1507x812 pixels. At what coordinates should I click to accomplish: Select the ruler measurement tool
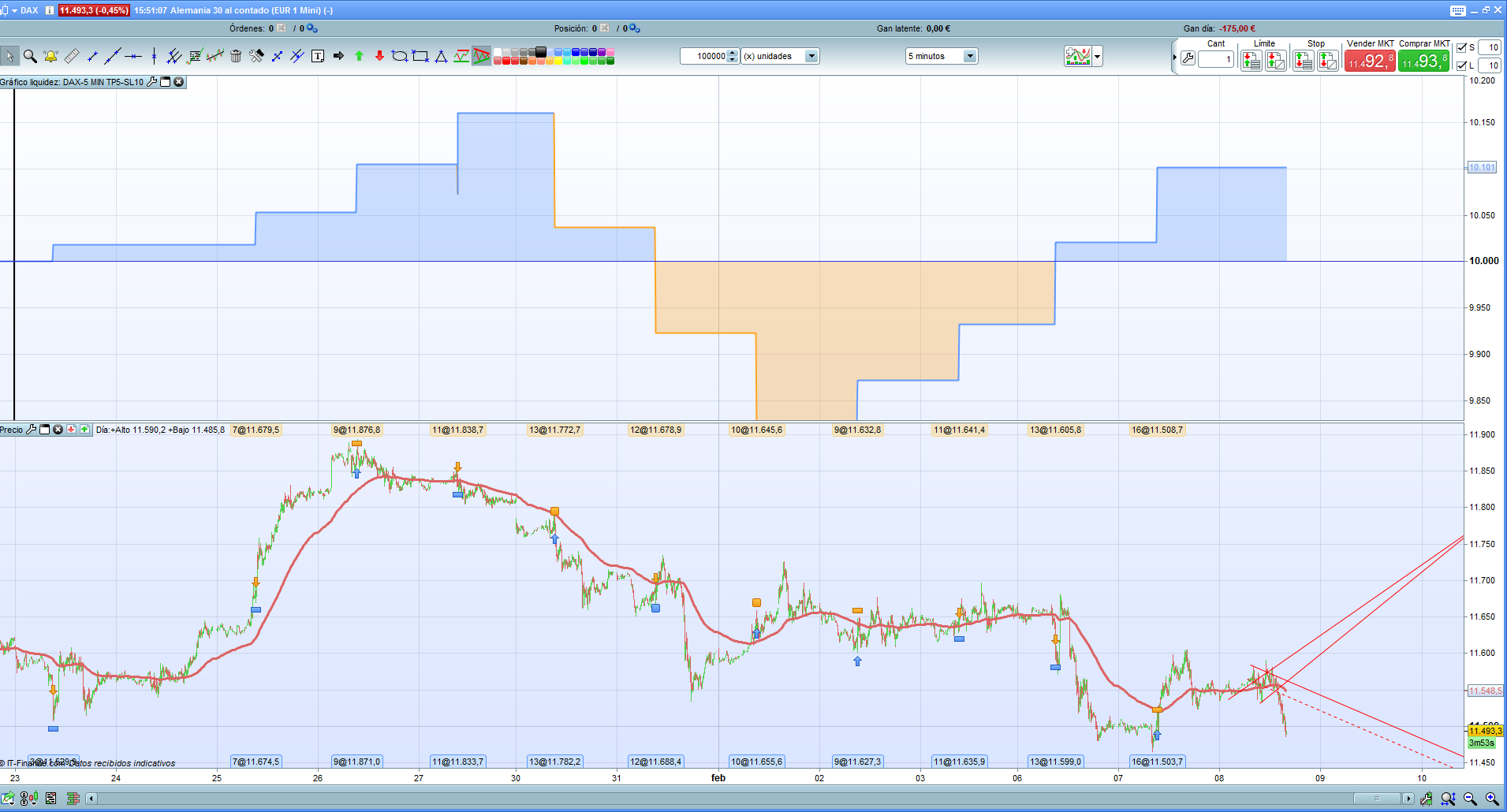(x=71, y=56)
